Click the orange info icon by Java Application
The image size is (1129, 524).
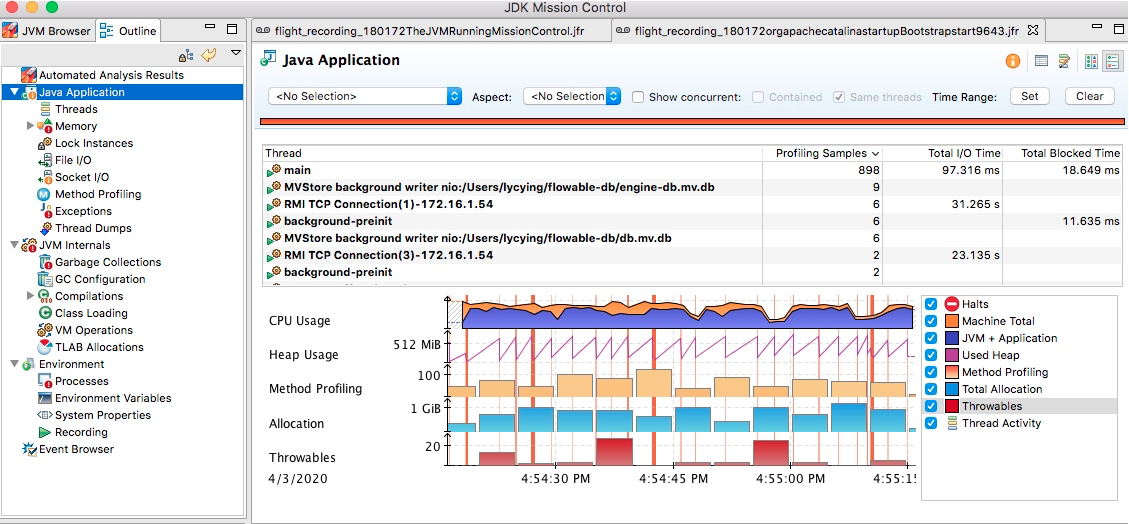(1013, 62)
